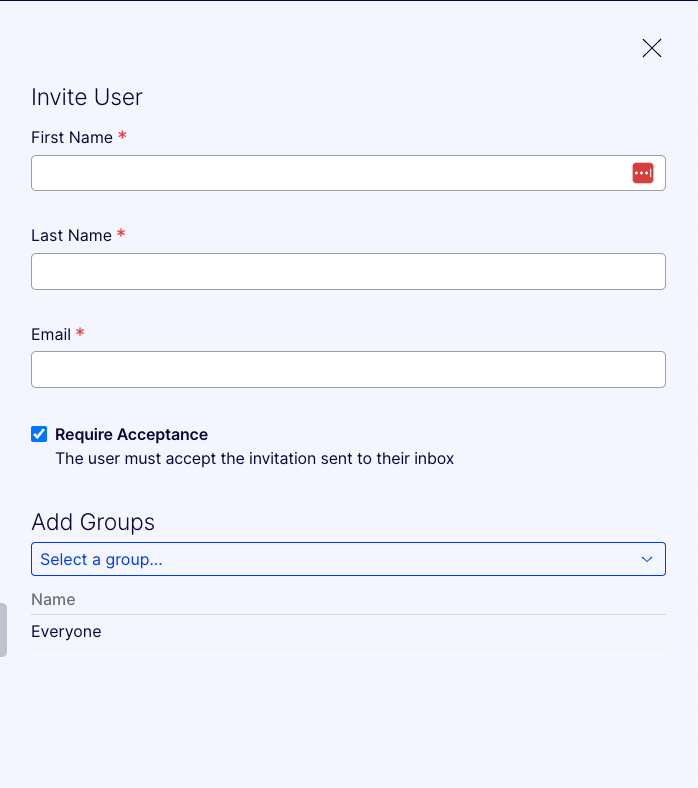Close the Invite User panel
This screenshot has width=698, height=788.
[651, 48]
